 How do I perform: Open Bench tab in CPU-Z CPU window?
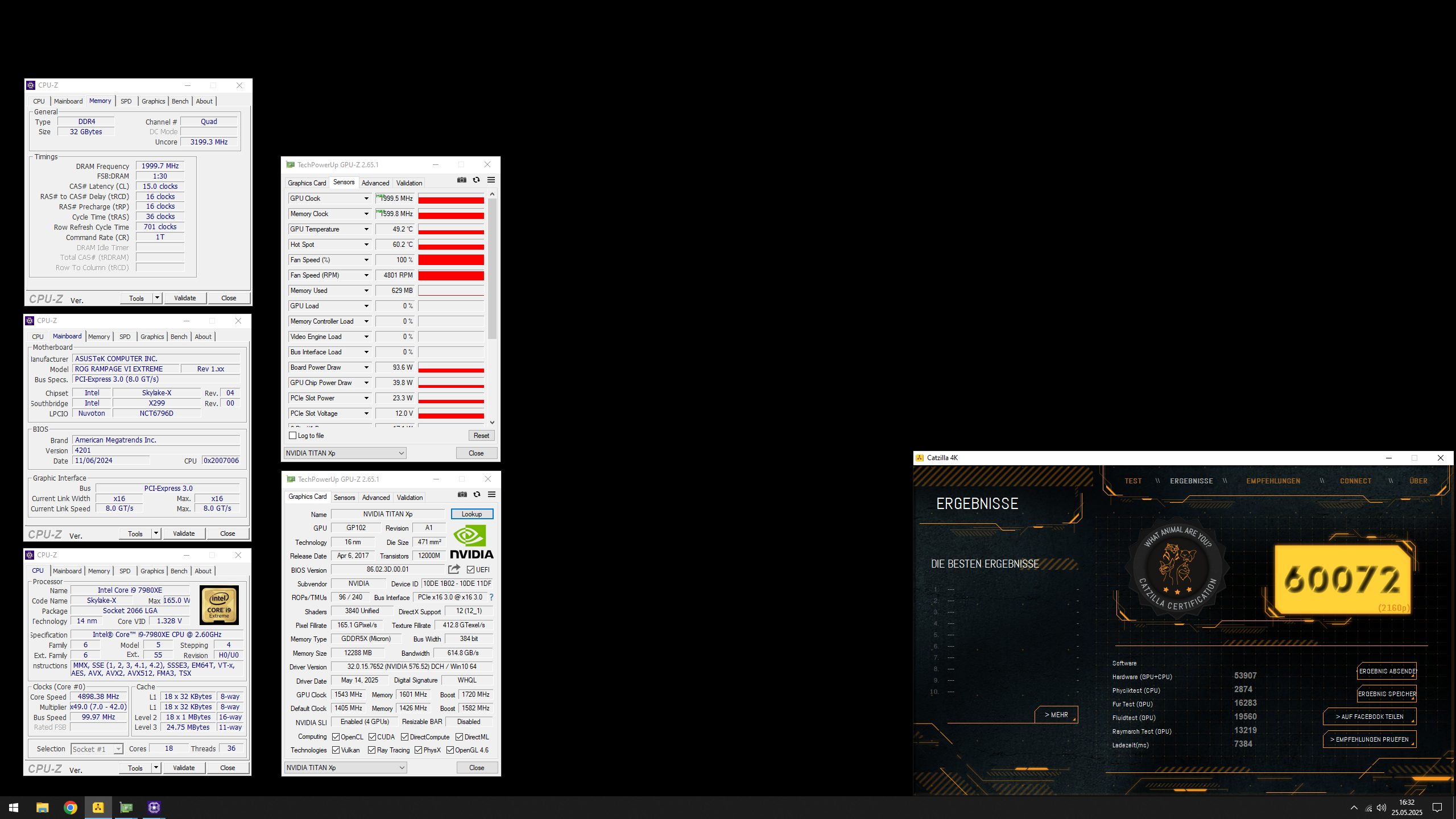point(179,571)
